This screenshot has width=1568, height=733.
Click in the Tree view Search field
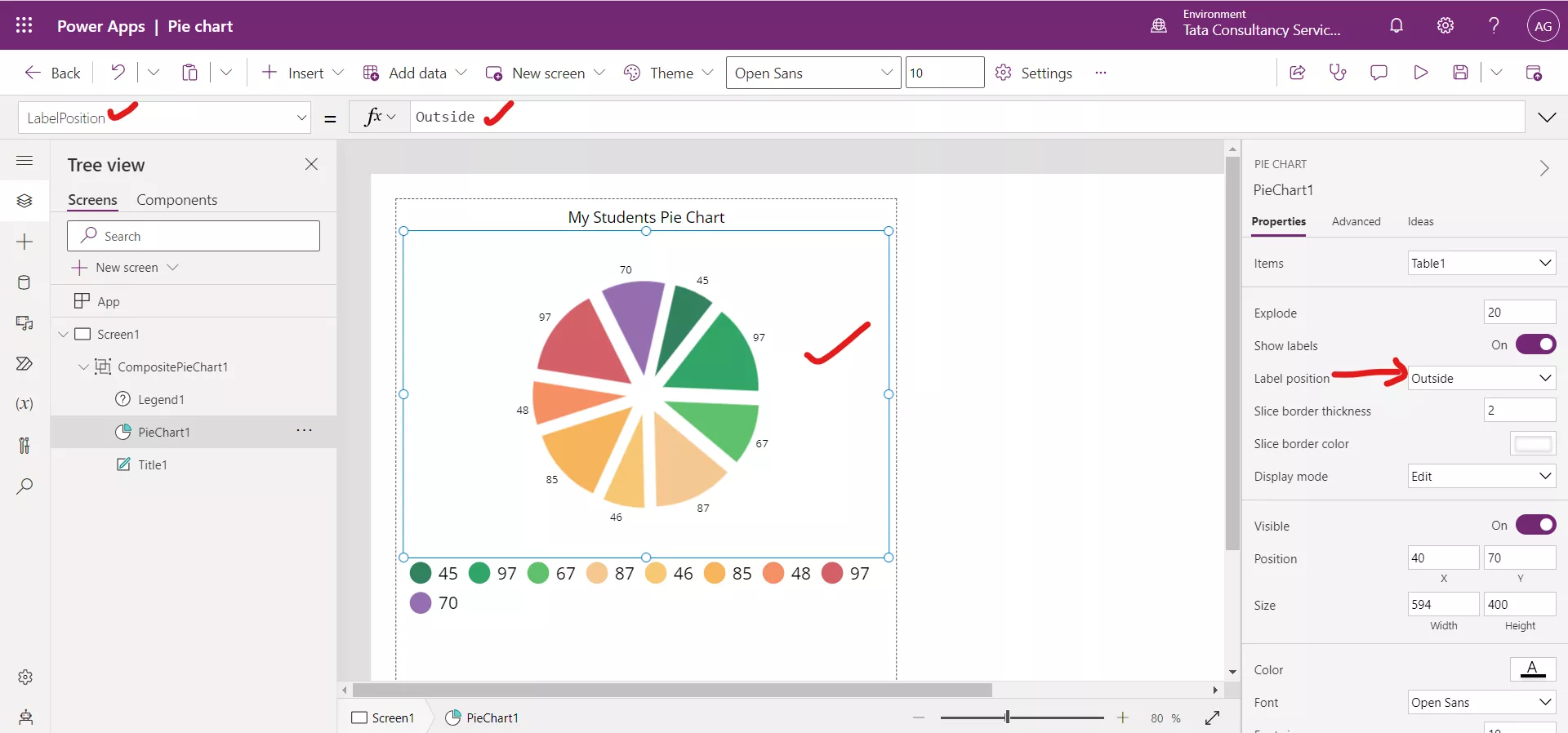click(x=194, y=236)
